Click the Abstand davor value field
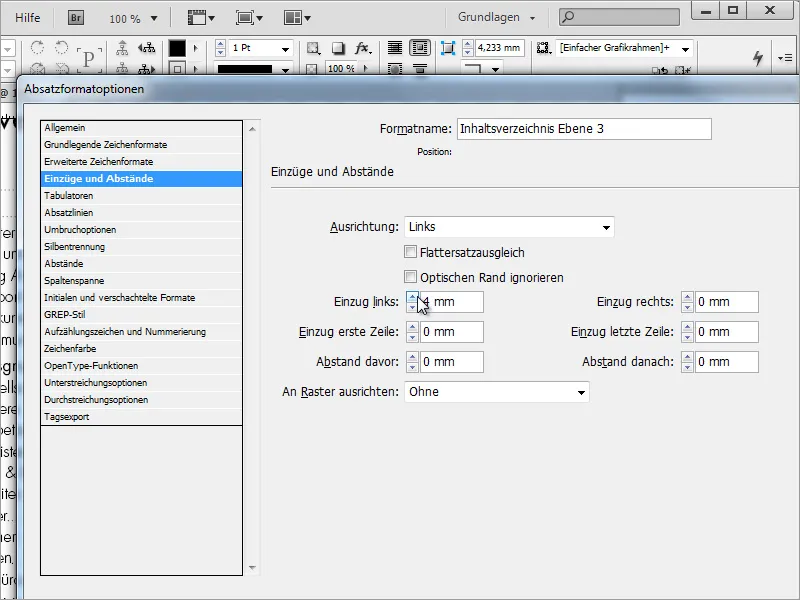800x600 pixels. pyautogui.click(x=452, y=362)
